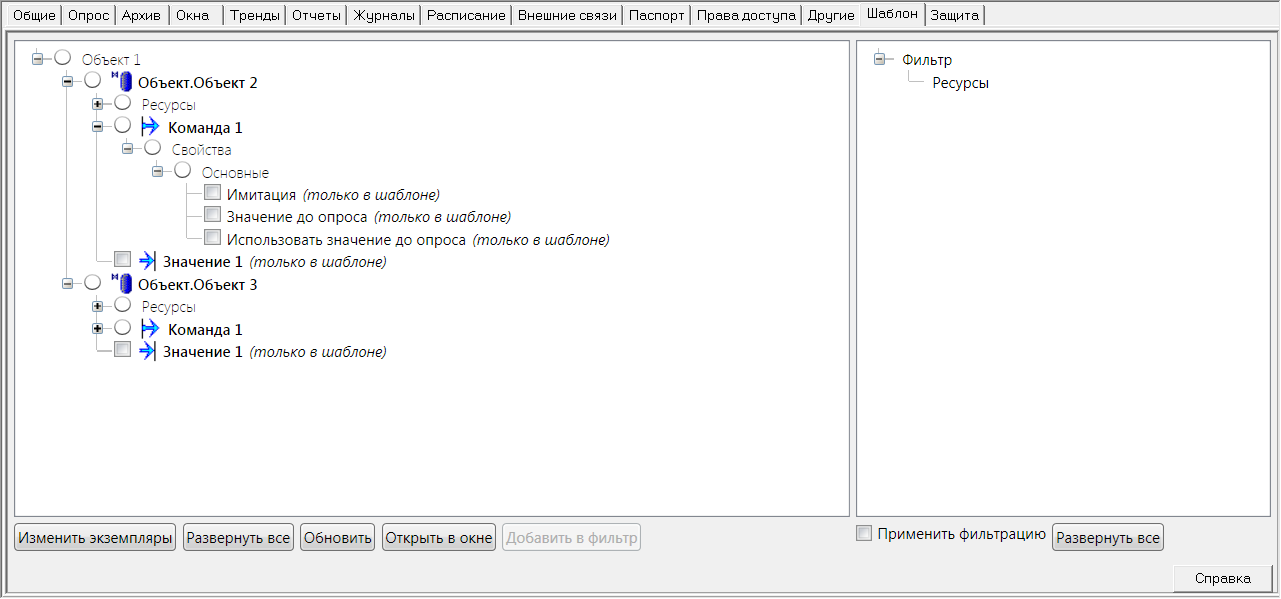Image resolution: width=1281 pixels, height=599 pixels.
Task: Select the Ресурсы item under Фильтр
Action: [x=960, y=83]
